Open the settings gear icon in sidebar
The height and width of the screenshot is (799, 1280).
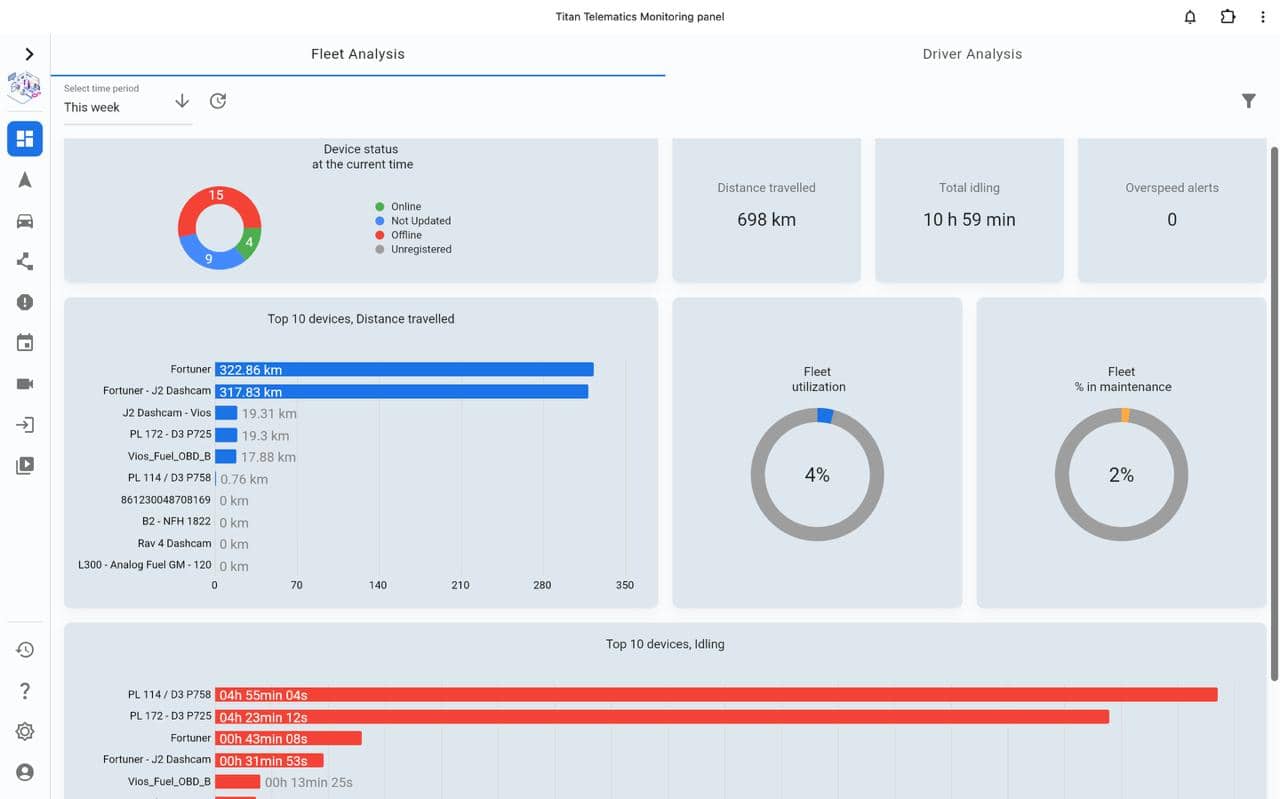click(25, 732)
